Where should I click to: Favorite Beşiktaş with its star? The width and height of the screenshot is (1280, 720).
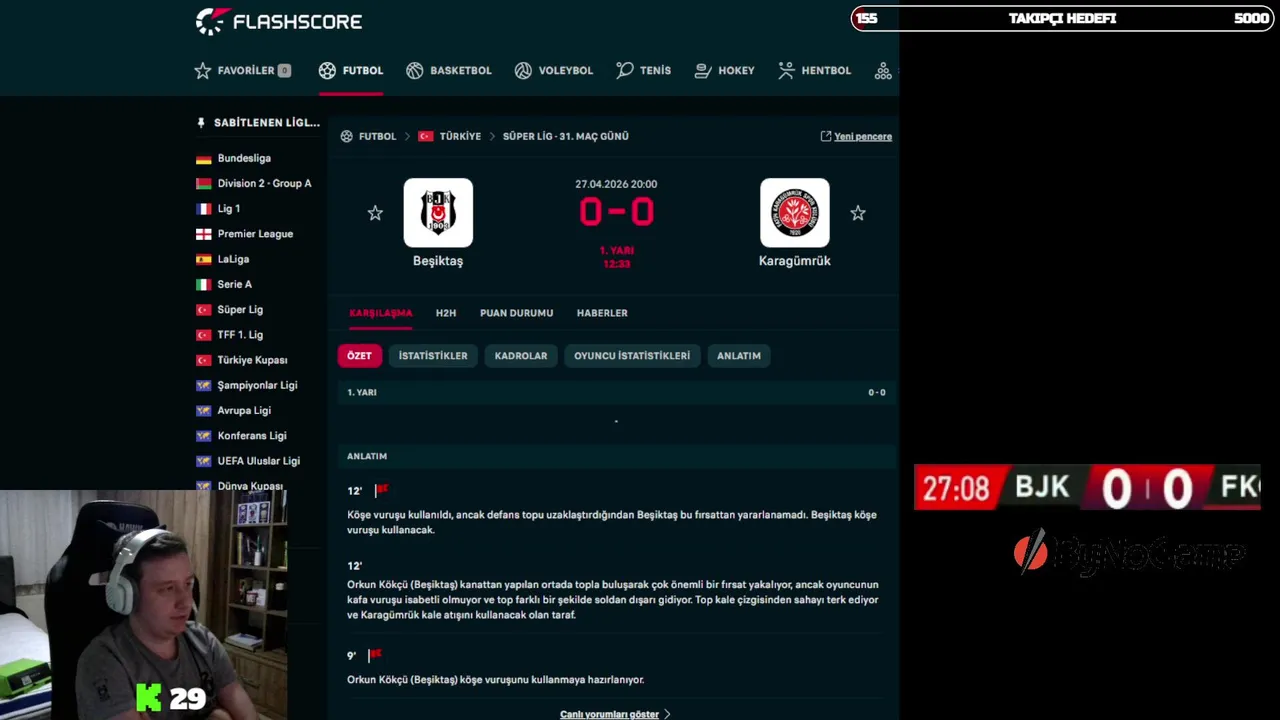pos(375,213)
